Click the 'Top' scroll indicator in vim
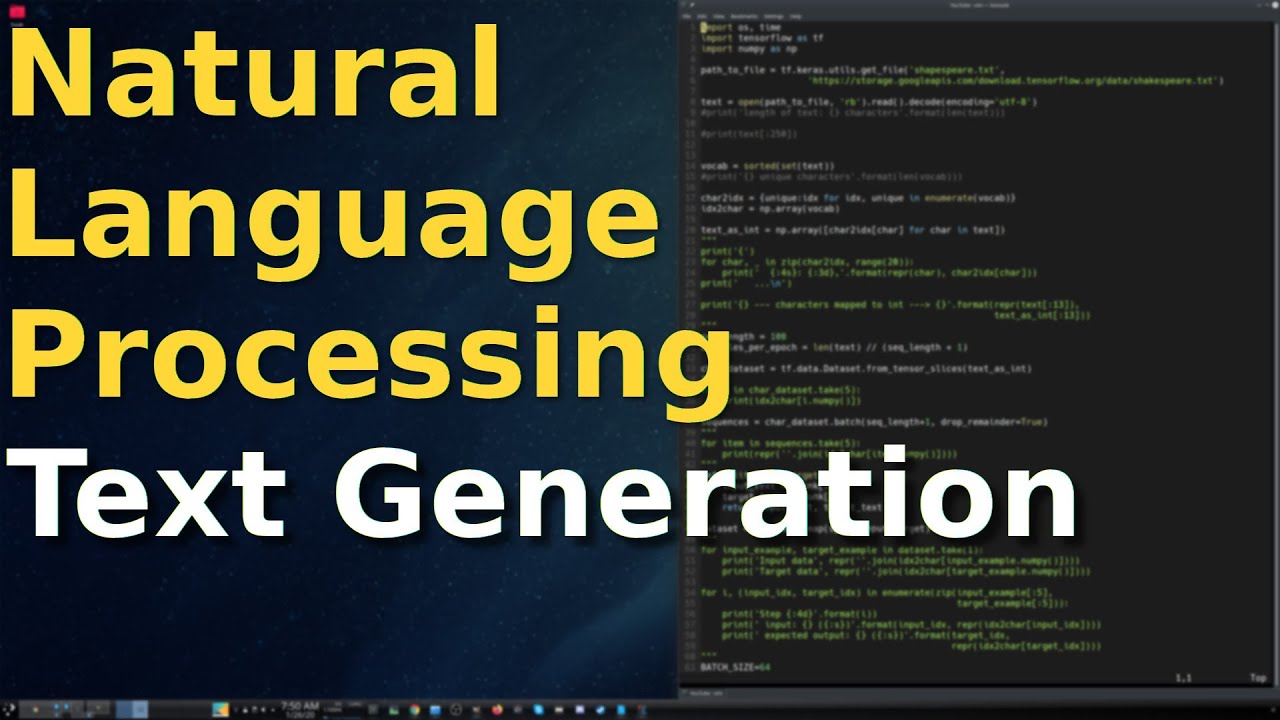 pos(1258,678)
